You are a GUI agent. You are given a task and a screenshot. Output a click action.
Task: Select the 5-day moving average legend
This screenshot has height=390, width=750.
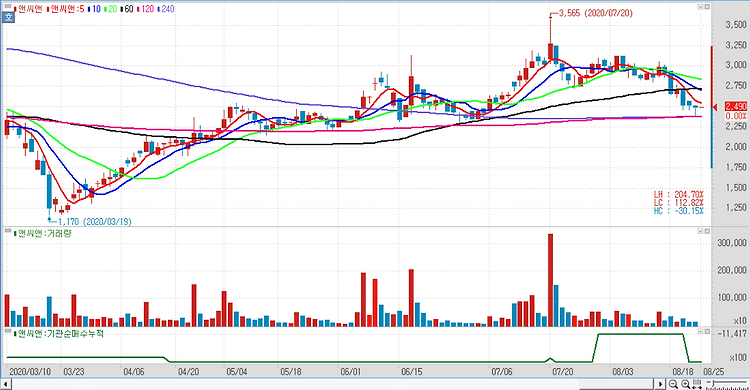[x=65, y=9]
